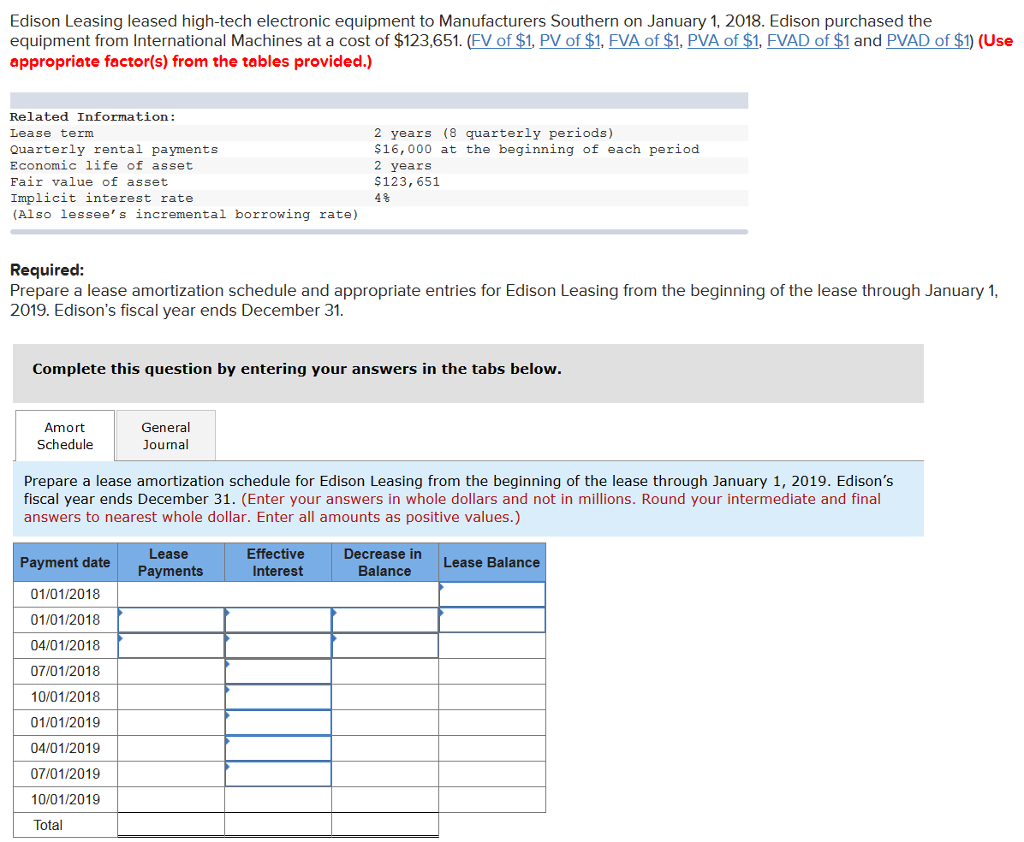Open the FVA of $1 table link
The height and width of the screenshot is (842, 1024).
click(644, 40)
